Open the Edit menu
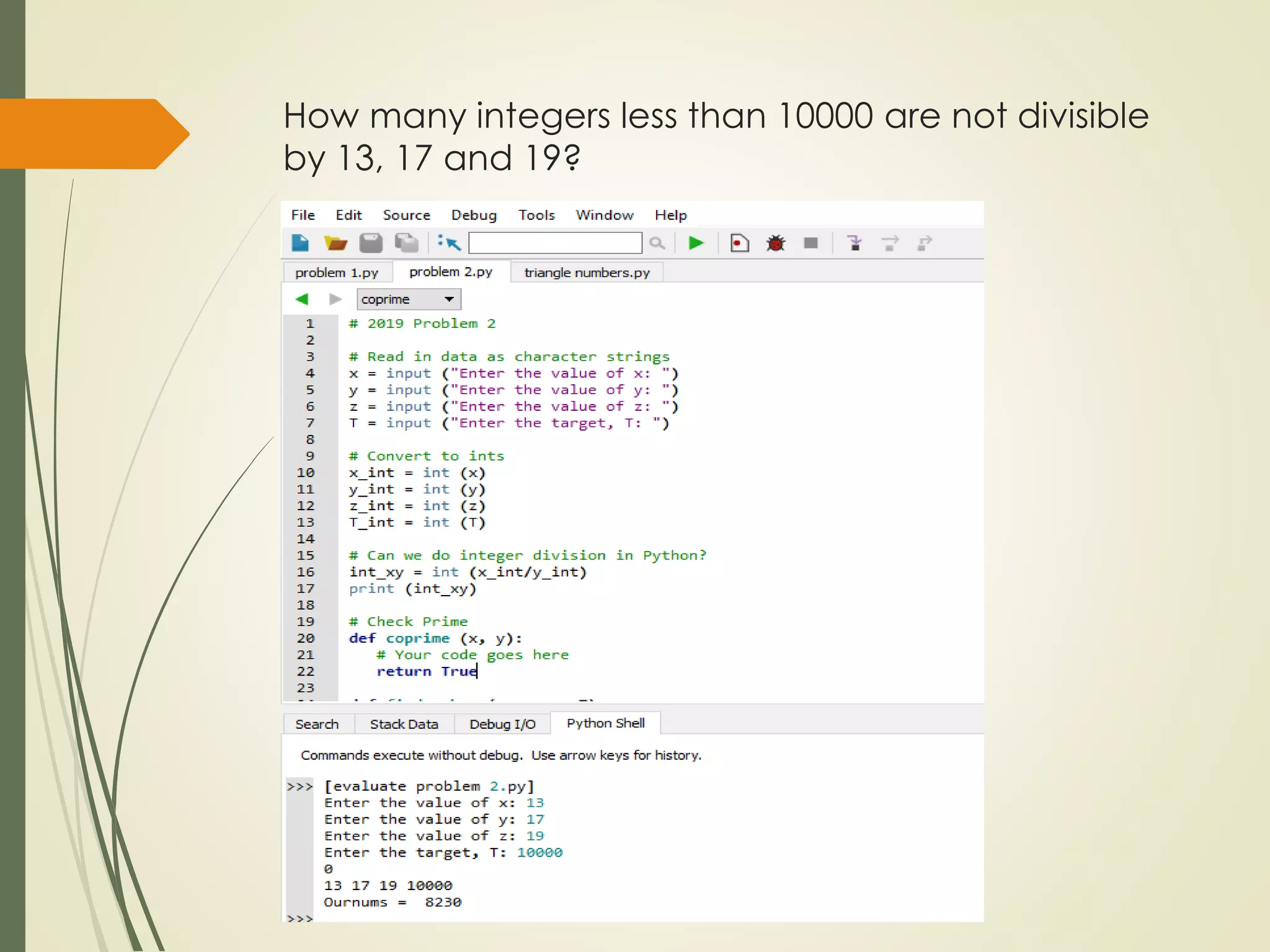This screenshot has width=1270, height=952. point(349,215)
